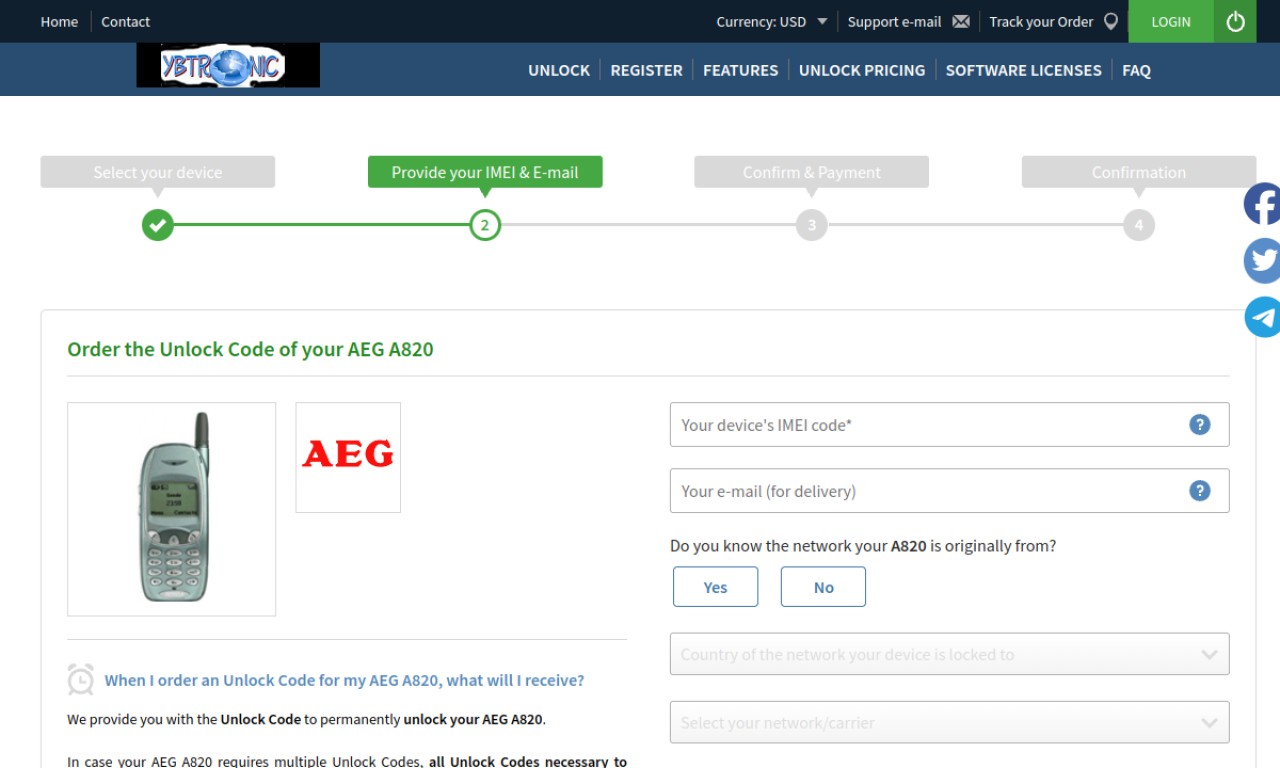Open the Telegram share icon

pos(1263,317)
